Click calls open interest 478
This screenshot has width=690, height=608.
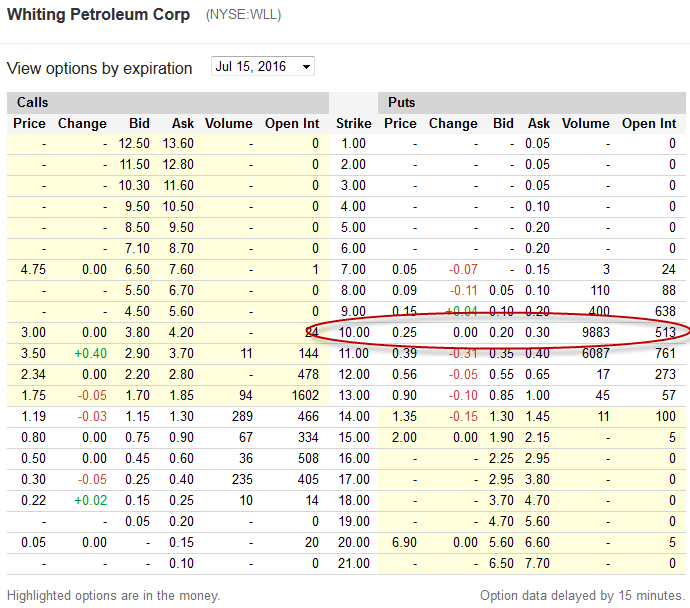pos(308,374)
